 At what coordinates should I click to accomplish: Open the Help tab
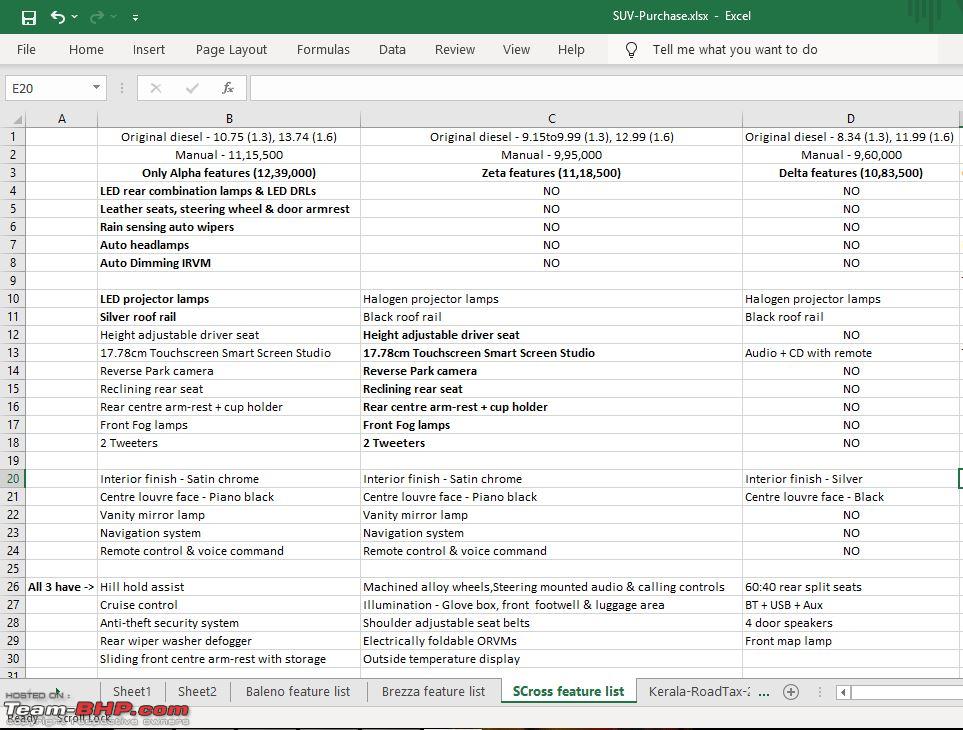(571, 50)
